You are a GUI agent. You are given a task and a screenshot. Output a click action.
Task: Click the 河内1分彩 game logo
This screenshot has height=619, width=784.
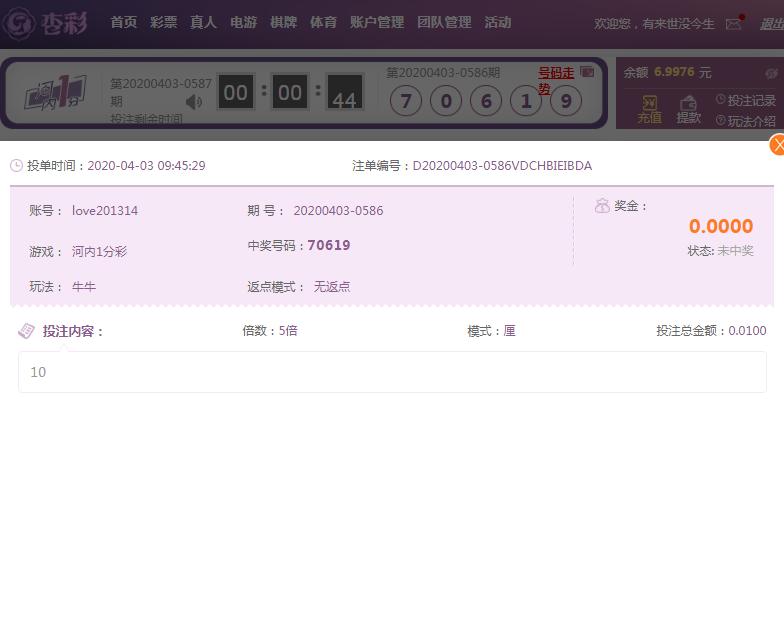click(54, 94)
